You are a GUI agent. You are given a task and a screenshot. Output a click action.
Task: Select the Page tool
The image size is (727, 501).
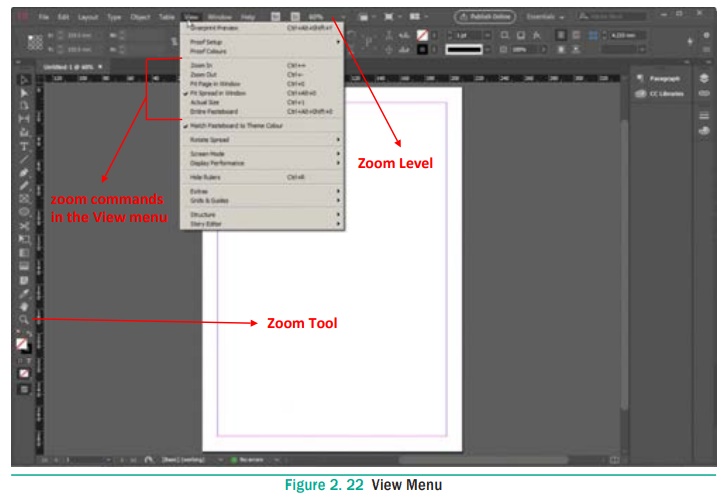point(24,106)
